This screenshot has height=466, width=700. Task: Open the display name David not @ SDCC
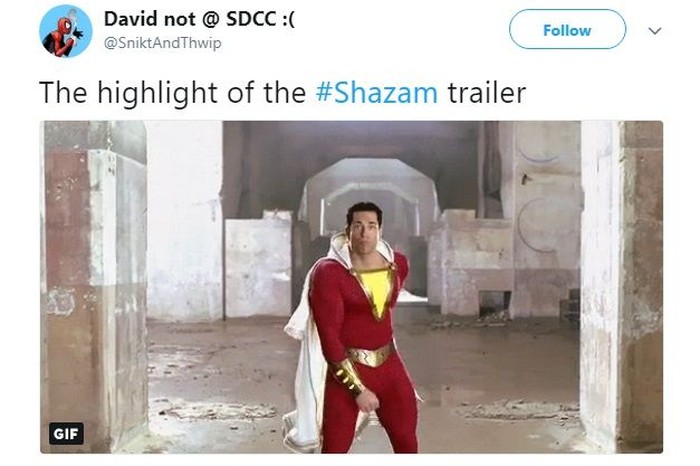pos(199,19)
